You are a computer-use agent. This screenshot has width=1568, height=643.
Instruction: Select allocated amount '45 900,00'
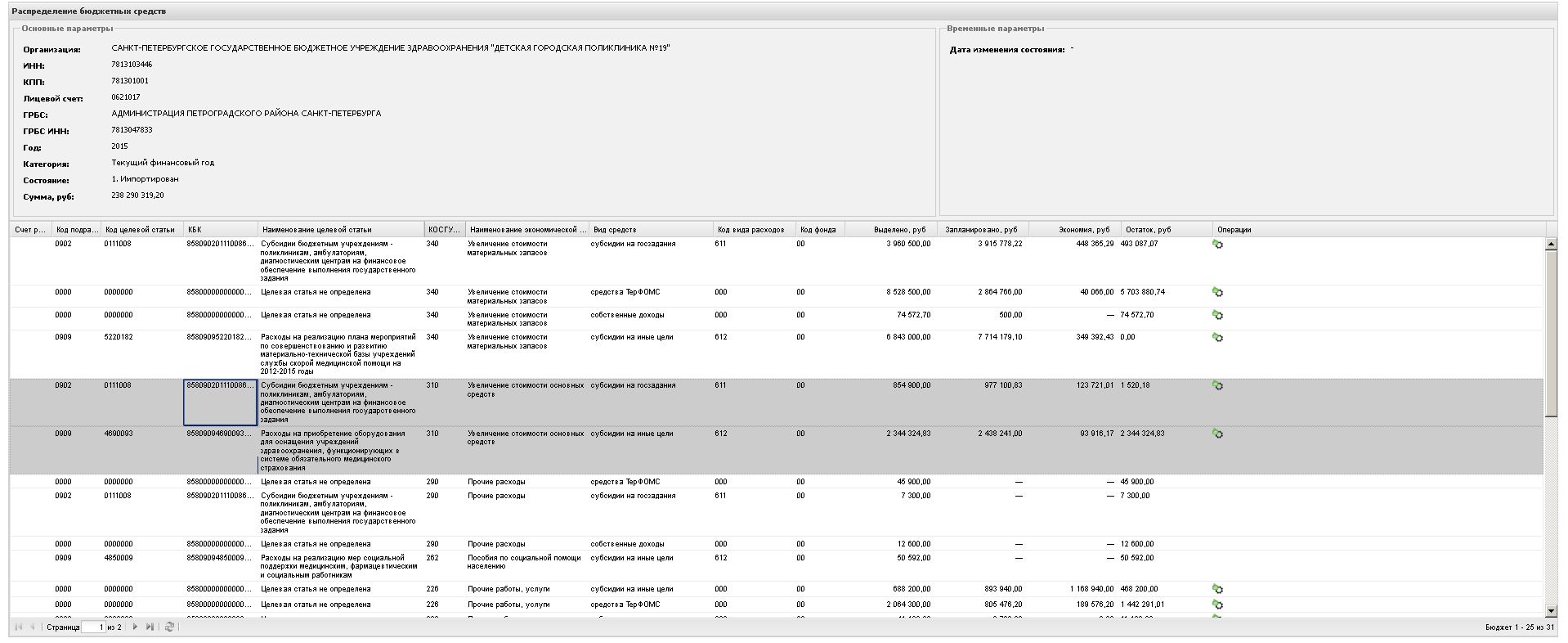coord(913,482)
